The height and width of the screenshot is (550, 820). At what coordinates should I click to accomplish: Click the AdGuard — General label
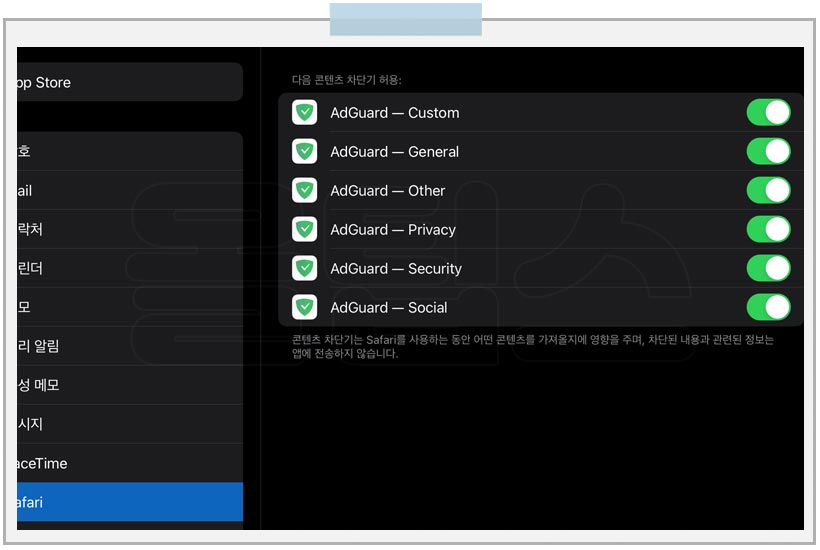coord(395,152)
